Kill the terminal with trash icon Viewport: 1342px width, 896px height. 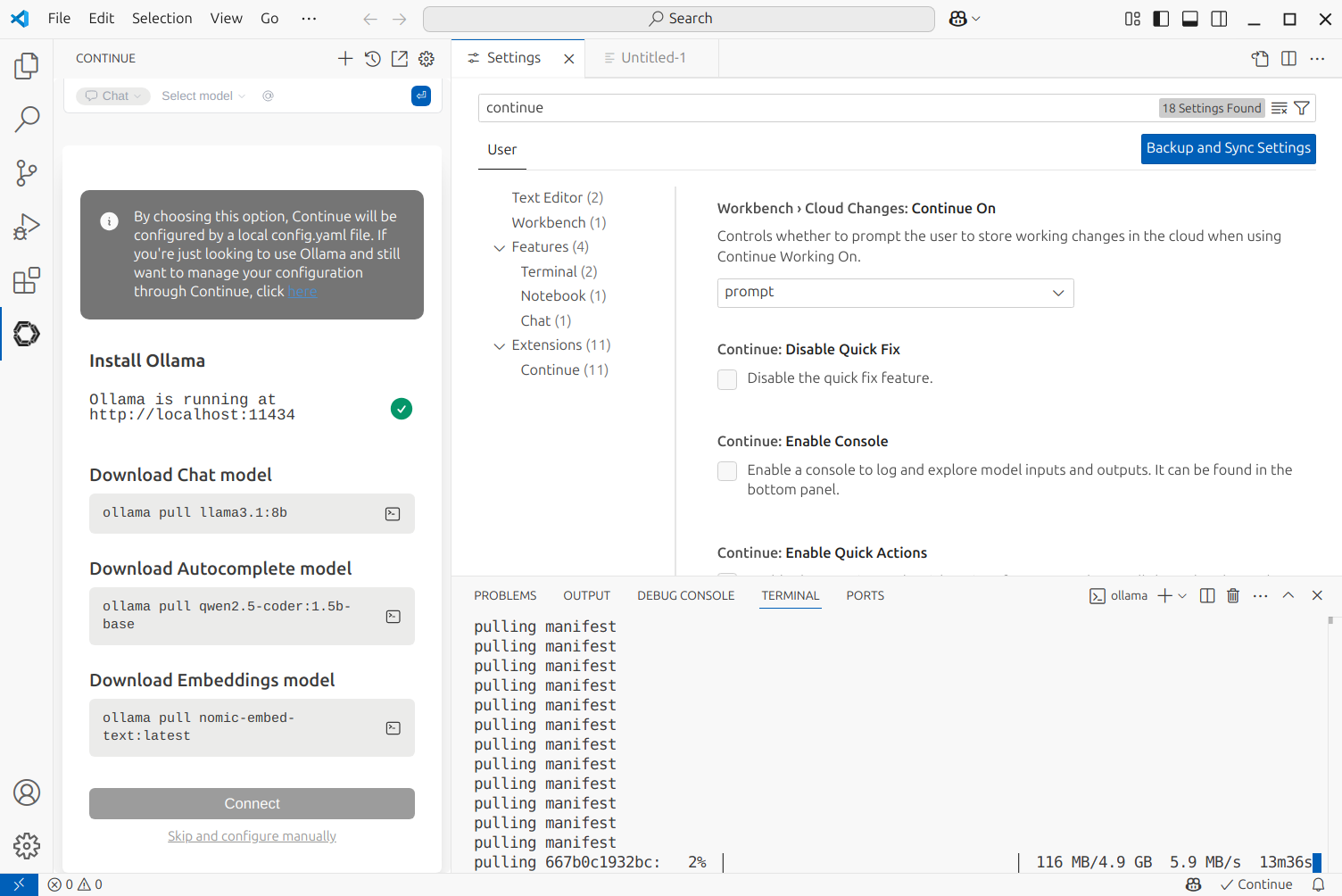[1233, 595]
